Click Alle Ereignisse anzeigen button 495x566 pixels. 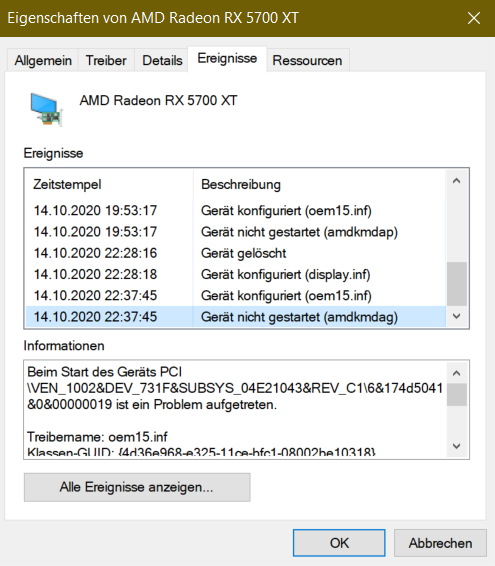(x=137, y=487)
